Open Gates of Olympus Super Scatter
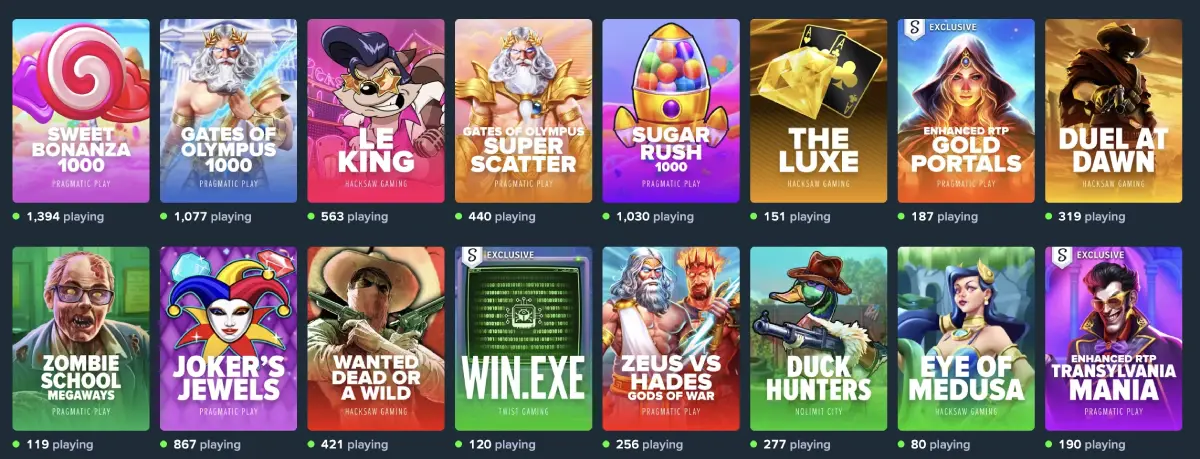1200x459 pixels. pos(524,111)
